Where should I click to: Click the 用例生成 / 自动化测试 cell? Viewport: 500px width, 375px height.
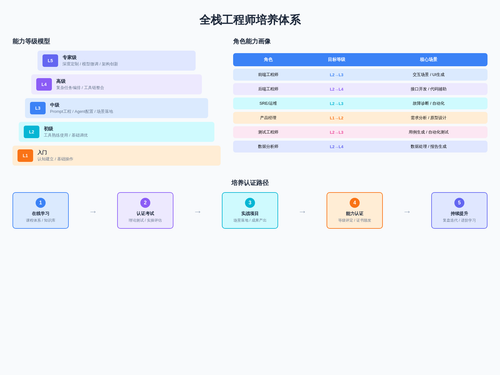(429, 132)
